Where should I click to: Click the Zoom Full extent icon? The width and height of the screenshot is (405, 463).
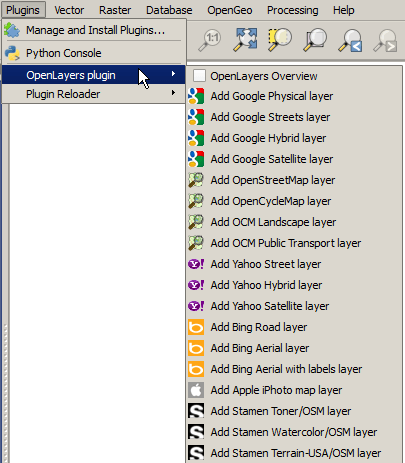(245, 40)
